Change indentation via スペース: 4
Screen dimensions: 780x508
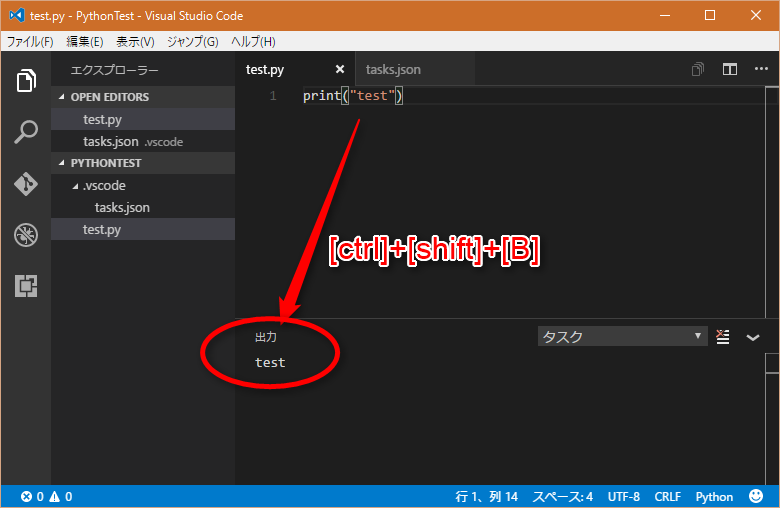click(x=563, y=497)
